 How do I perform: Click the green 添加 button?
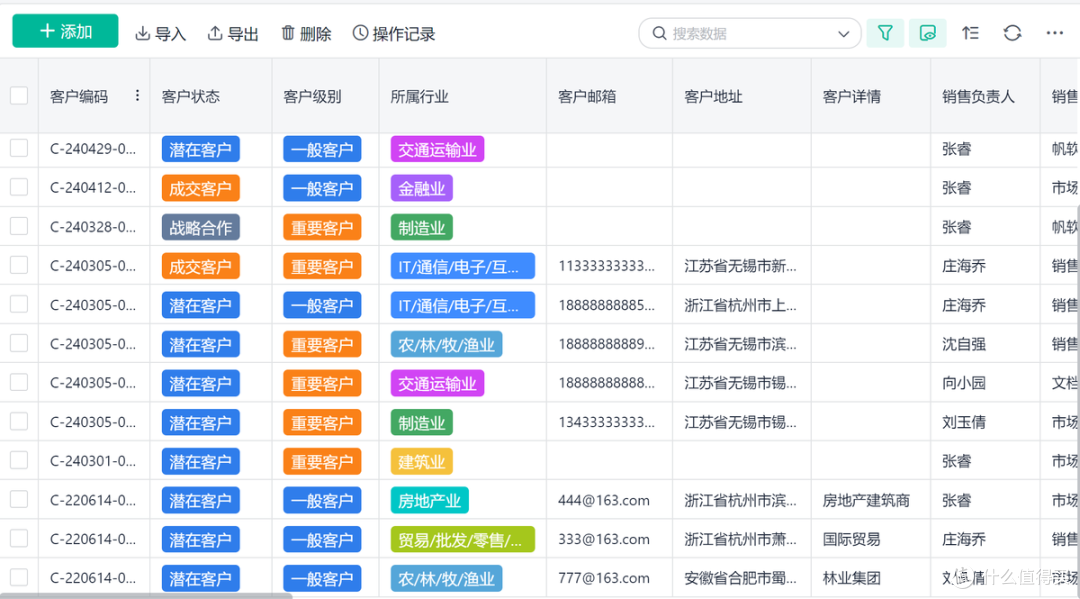[x=65, y=32]
